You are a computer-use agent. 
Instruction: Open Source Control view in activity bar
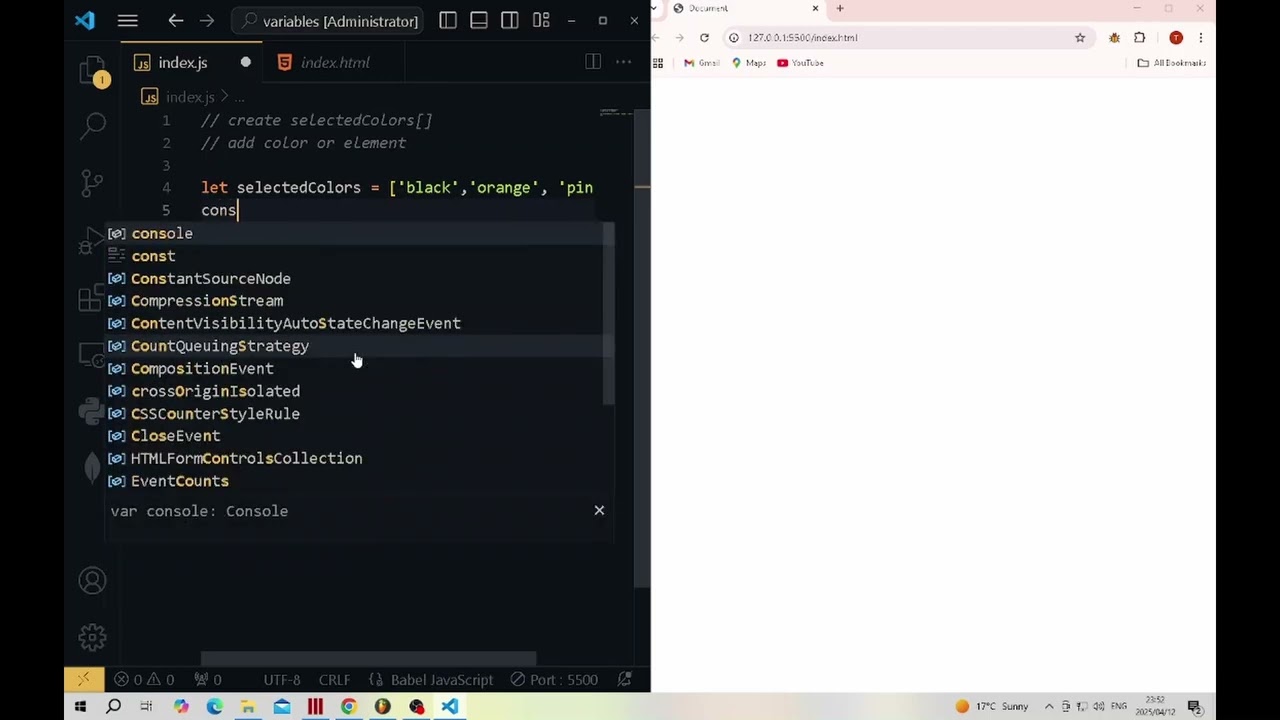click(93, 182)
